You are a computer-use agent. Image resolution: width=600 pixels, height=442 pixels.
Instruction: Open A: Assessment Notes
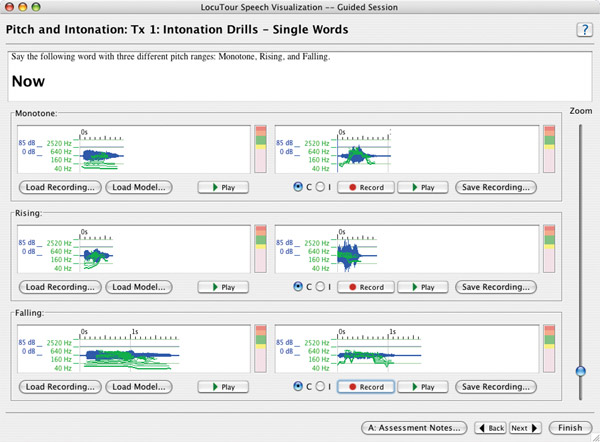[x=414, y=428]
